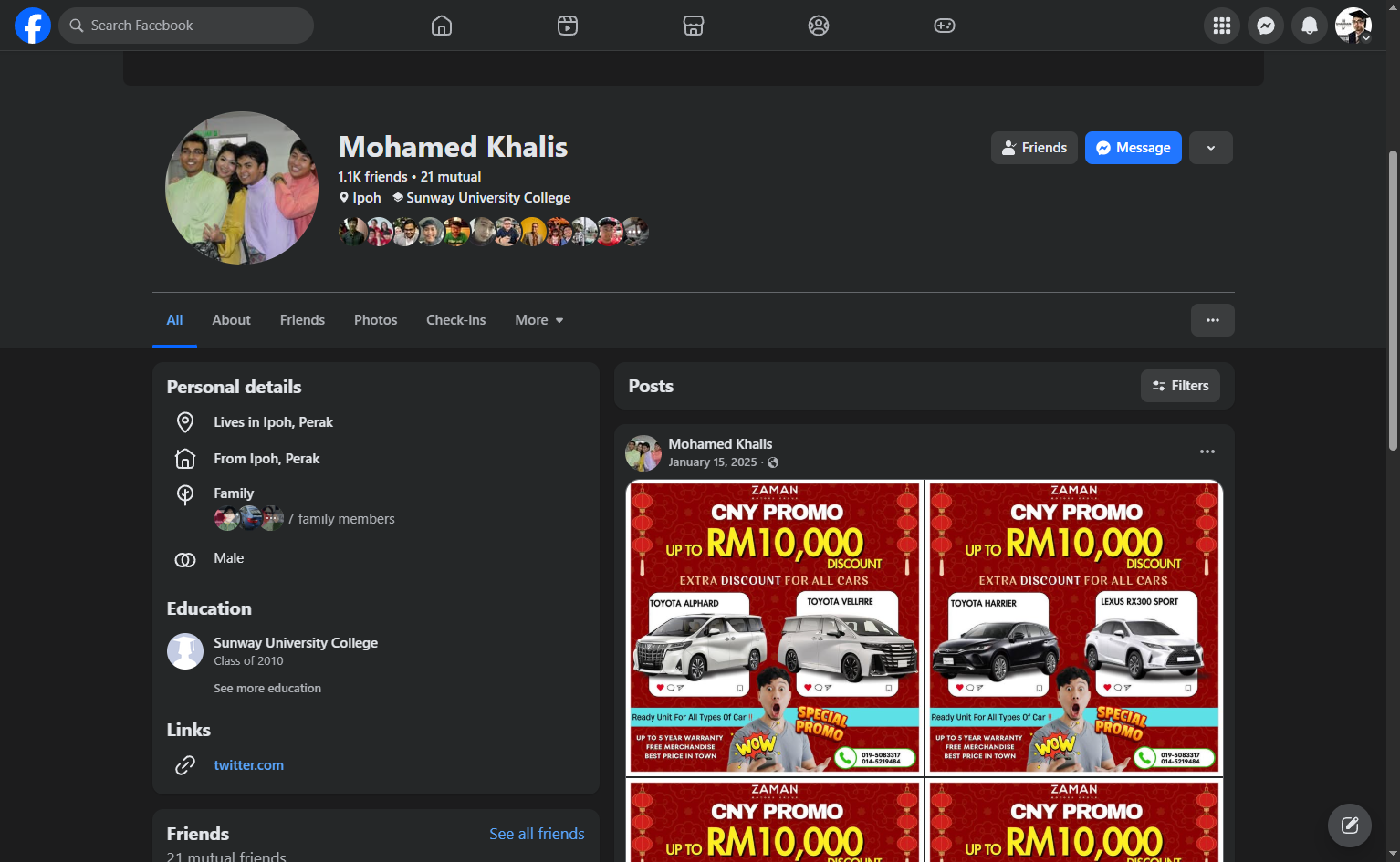Open the Messenger icon in top bar
Screen dimensions: 1400x862
(1266, 26)
